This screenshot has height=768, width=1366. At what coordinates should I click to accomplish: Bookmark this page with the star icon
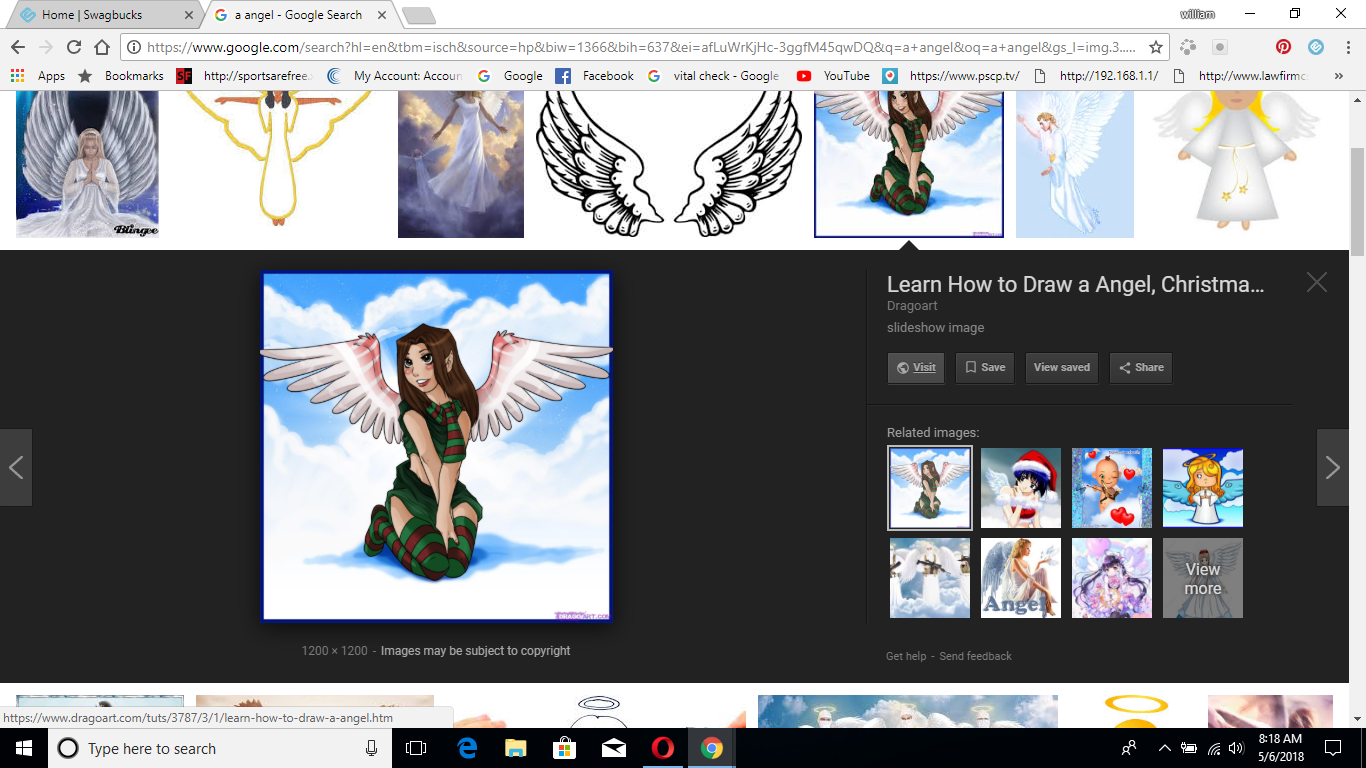(x=1156, y=47)
